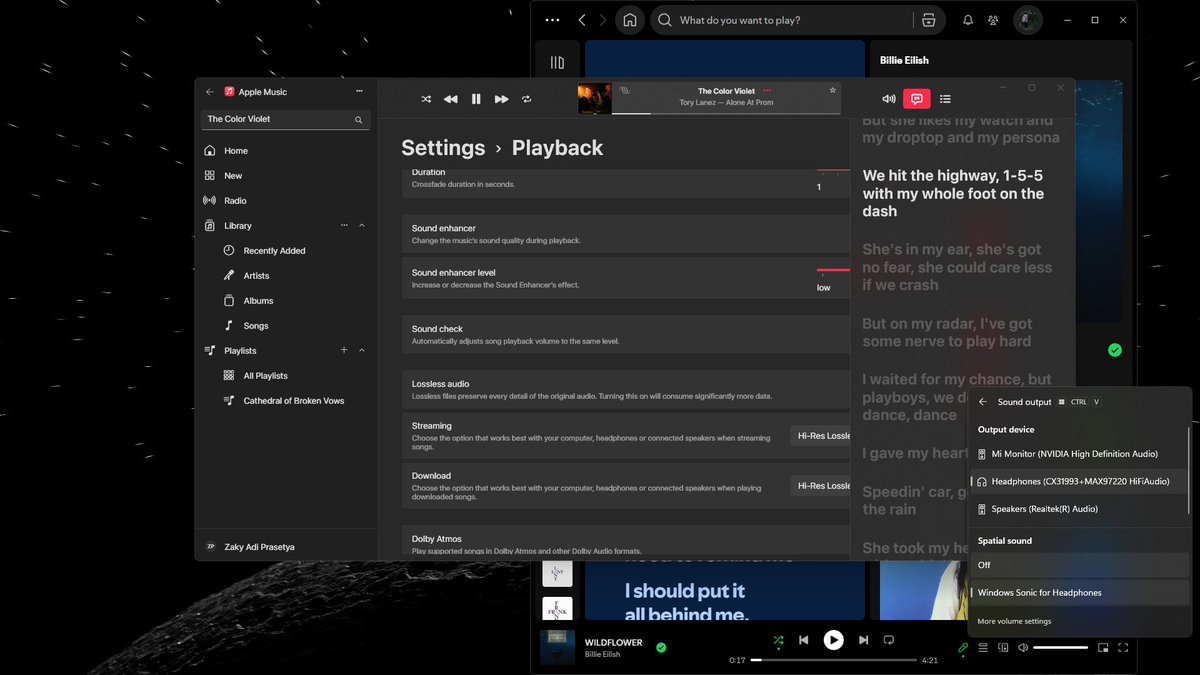This screenshot has height=675, width=1200.
Task: Open Radio in Apple Music sidebar
Action: tap(285, 201)
